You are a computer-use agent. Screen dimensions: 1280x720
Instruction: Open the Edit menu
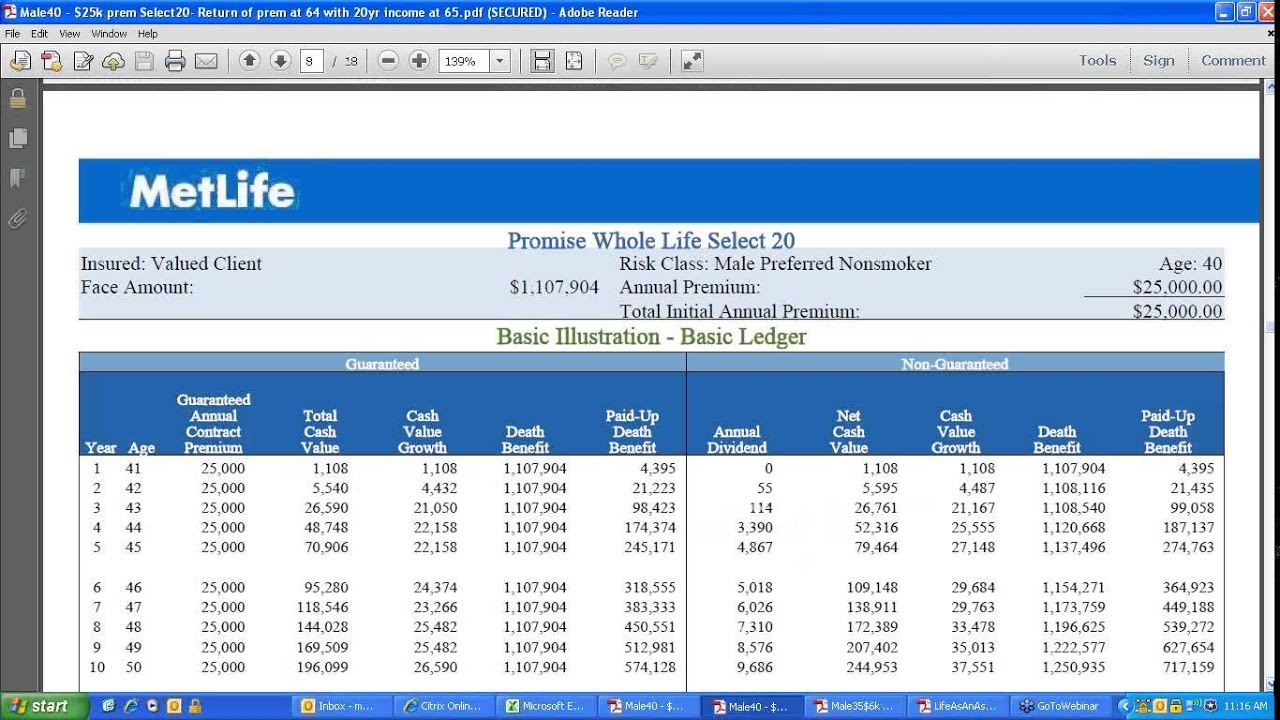pyautogui.click(x=39, y=33)
